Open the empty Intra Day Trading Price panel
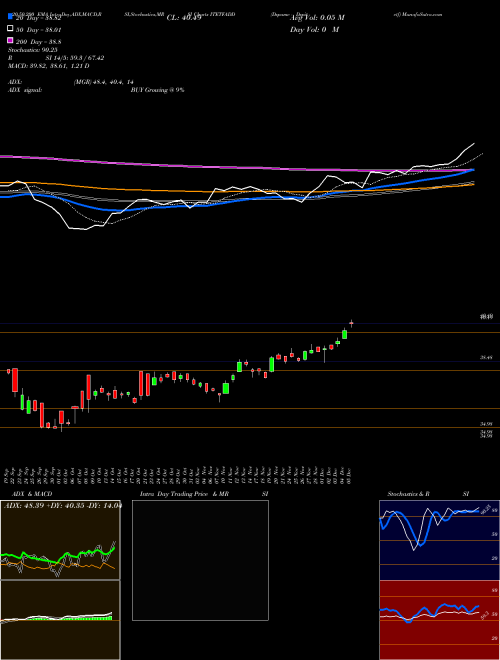This screenshot has width=500, height=660. (x=200, y=560)
